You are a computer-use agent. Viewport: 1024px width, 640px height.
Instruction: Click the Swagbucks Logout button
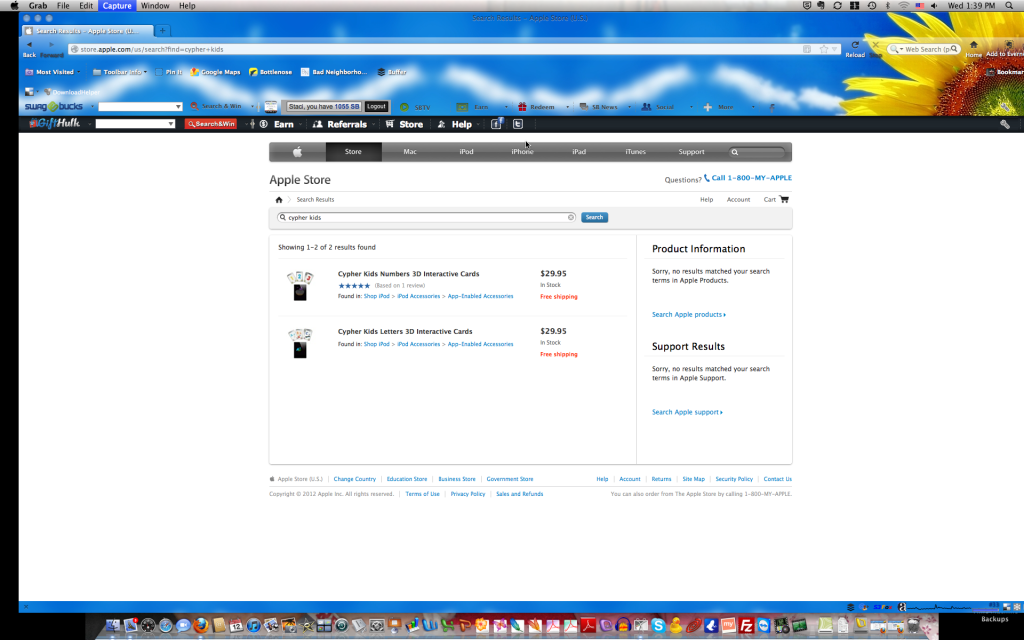point(376,106)
